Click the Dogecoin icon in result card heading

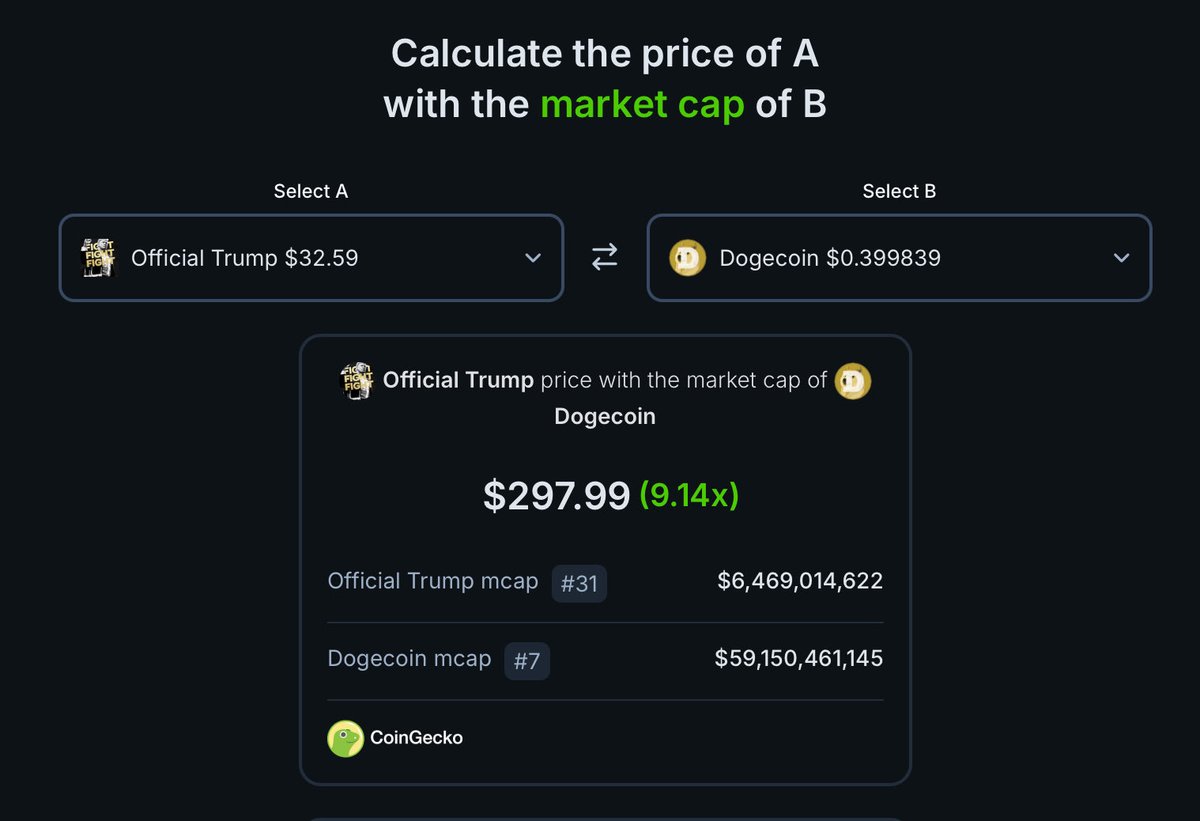tap(853, 381)
